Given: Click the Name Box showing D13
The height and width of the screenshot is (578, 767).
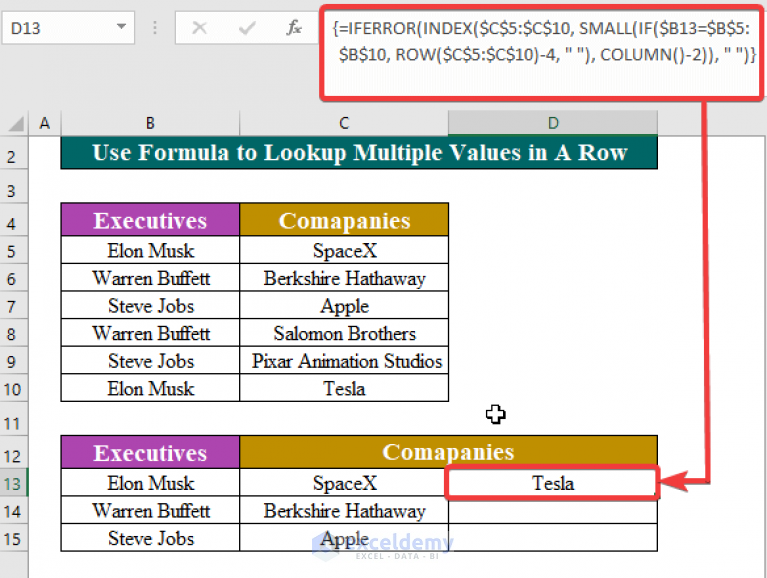Looking at the screenshot, I should [x=55, y=28].
